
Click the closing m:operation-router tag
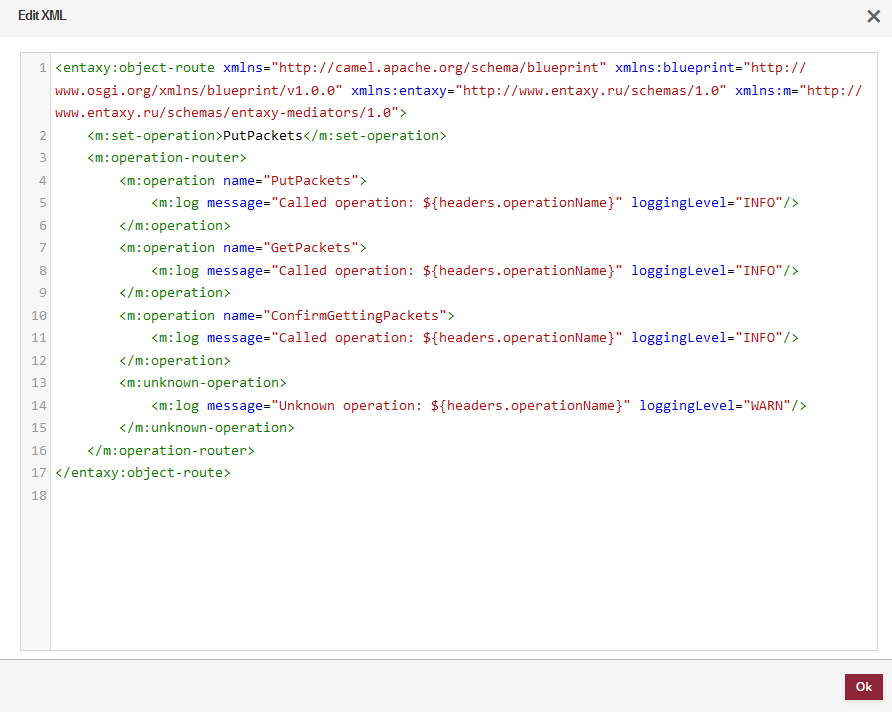171,450
